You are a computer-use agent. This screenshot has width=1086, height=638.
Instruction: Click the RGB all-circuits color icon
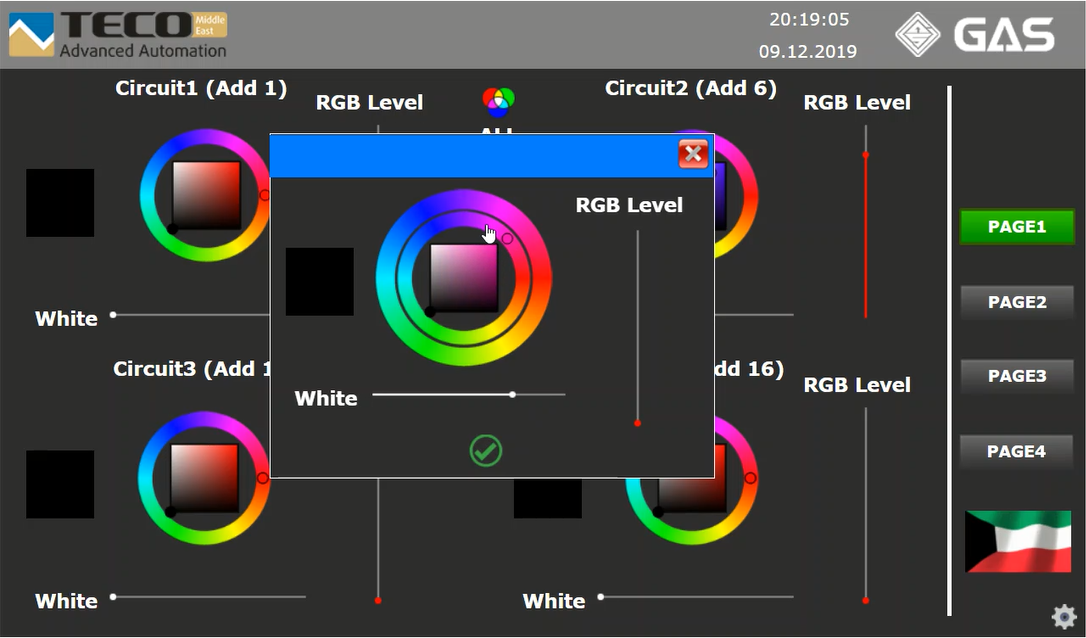pos(498,100)
